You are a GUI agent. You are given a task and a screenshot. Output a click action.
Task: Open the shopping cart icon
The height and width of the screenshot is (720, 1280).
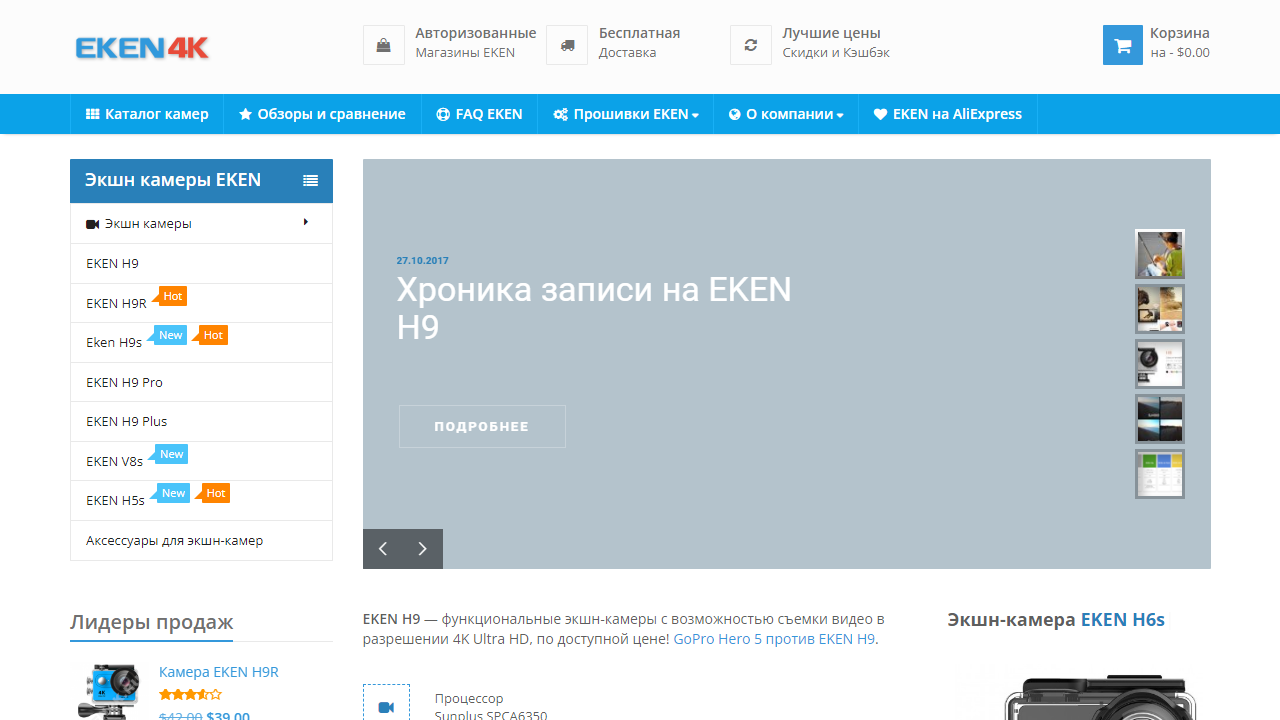1123,45
